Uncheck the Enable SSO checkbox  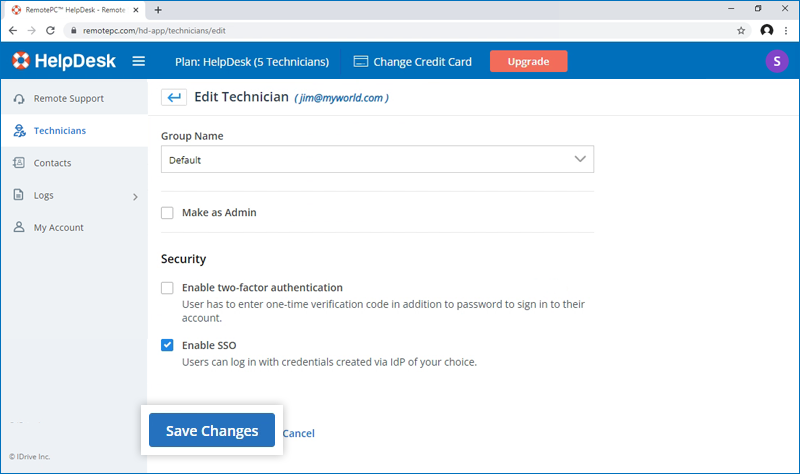point(167,345)
